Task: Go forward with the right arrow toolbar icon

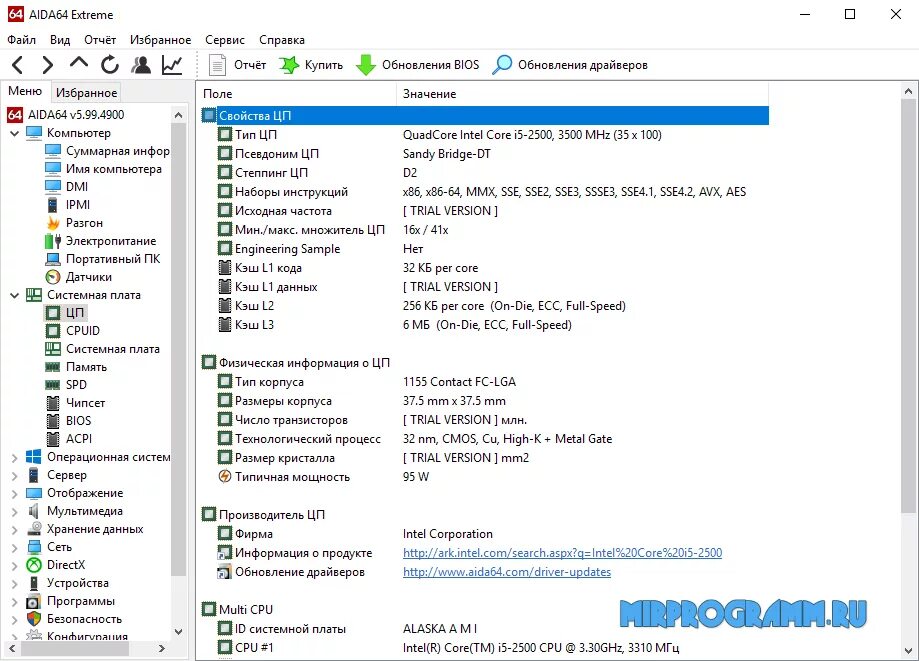Action: 47,64
